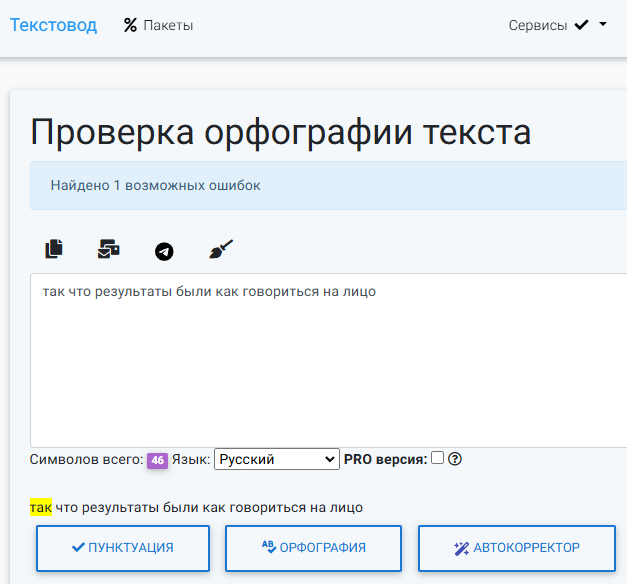This screenshot has height=584, width=627.
Task: Click the Telegram share icon
Action: 164,252
